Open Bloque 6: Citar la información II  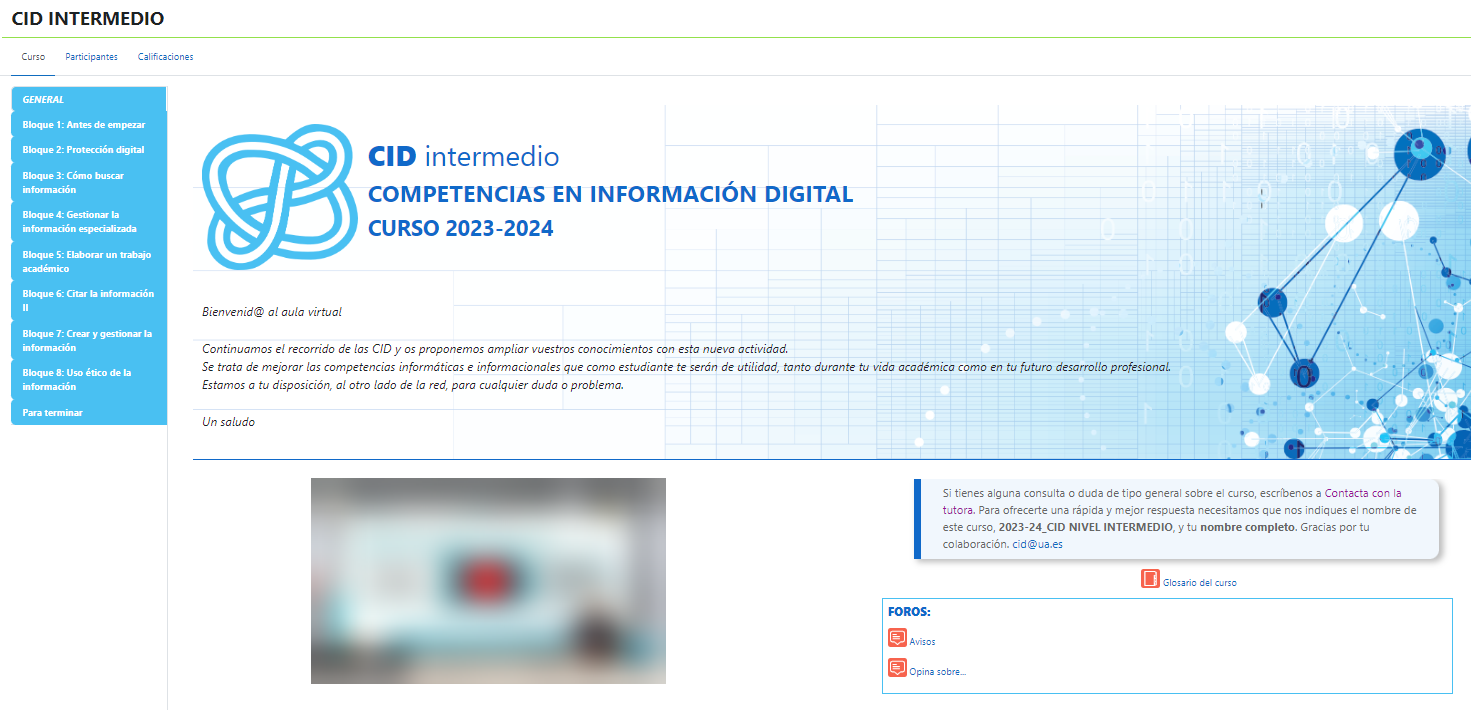[x=88, y=300]
